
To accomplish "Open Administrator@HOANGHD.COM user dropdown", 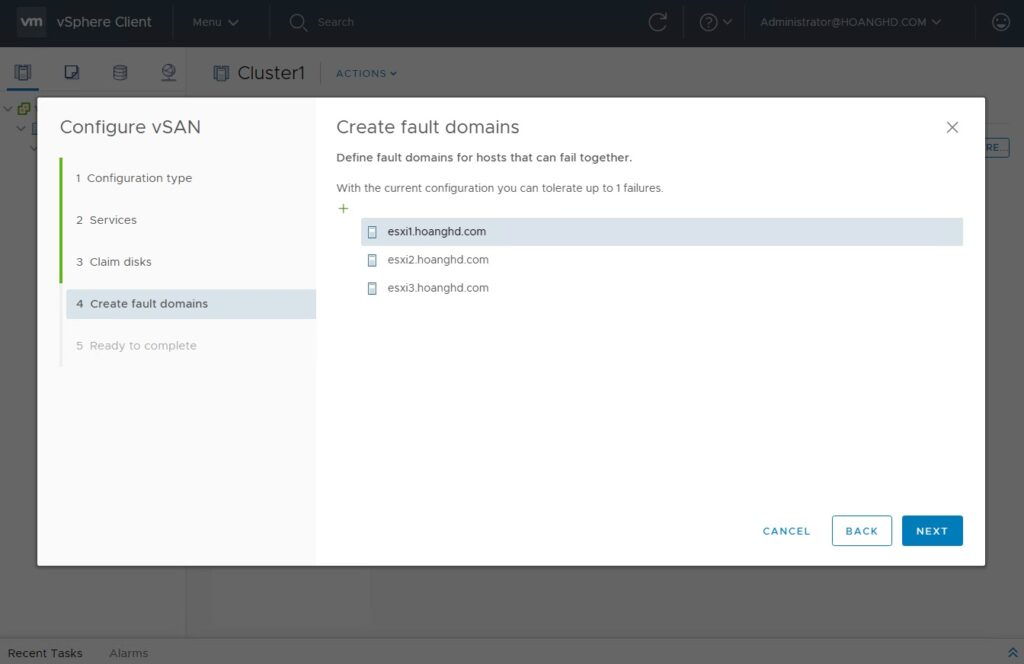I will tap(850, 22).
